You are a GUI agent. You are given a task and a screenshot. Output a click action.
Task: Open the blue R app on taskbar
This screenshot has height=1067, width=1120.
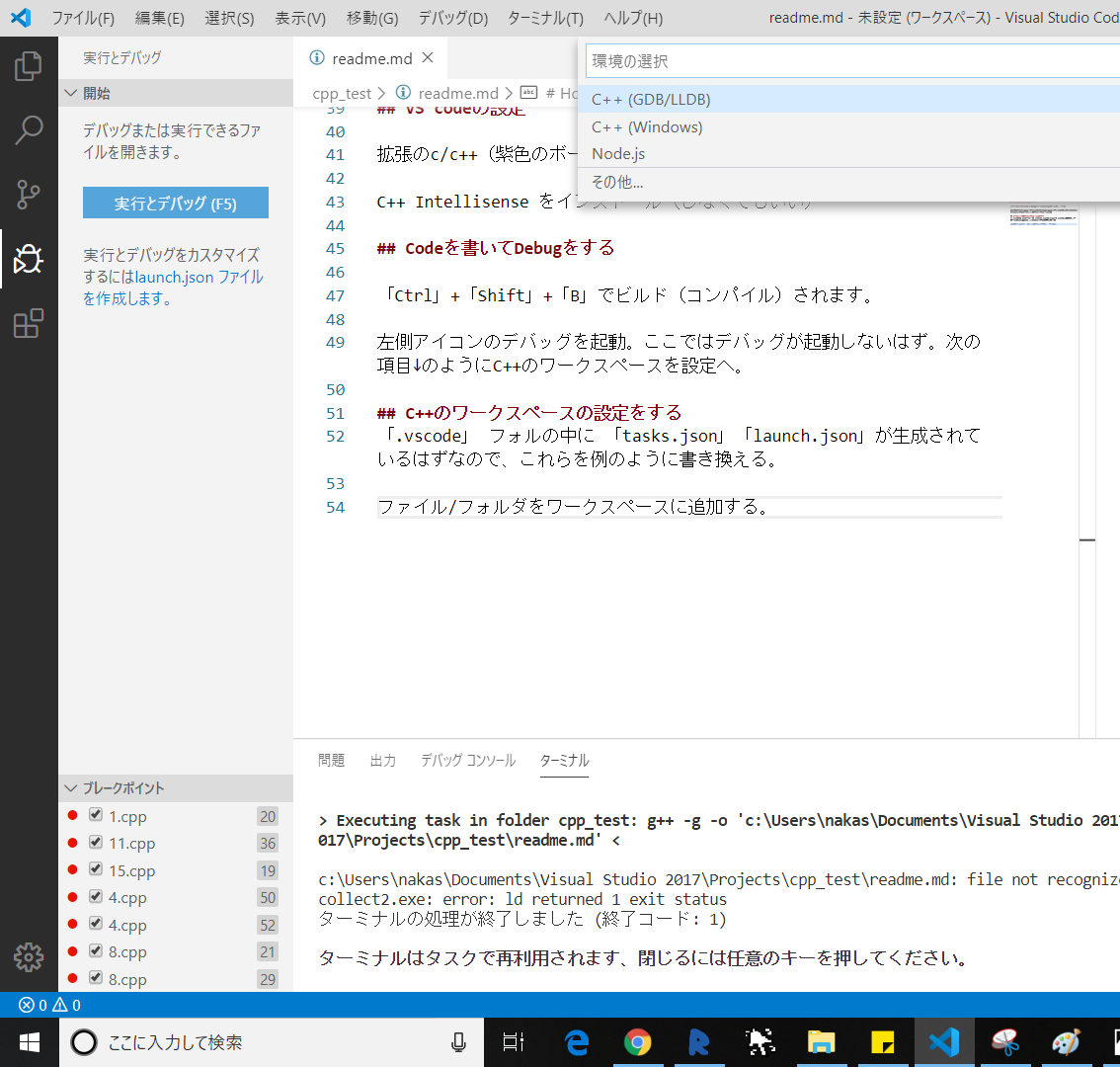coord(698,1042)
